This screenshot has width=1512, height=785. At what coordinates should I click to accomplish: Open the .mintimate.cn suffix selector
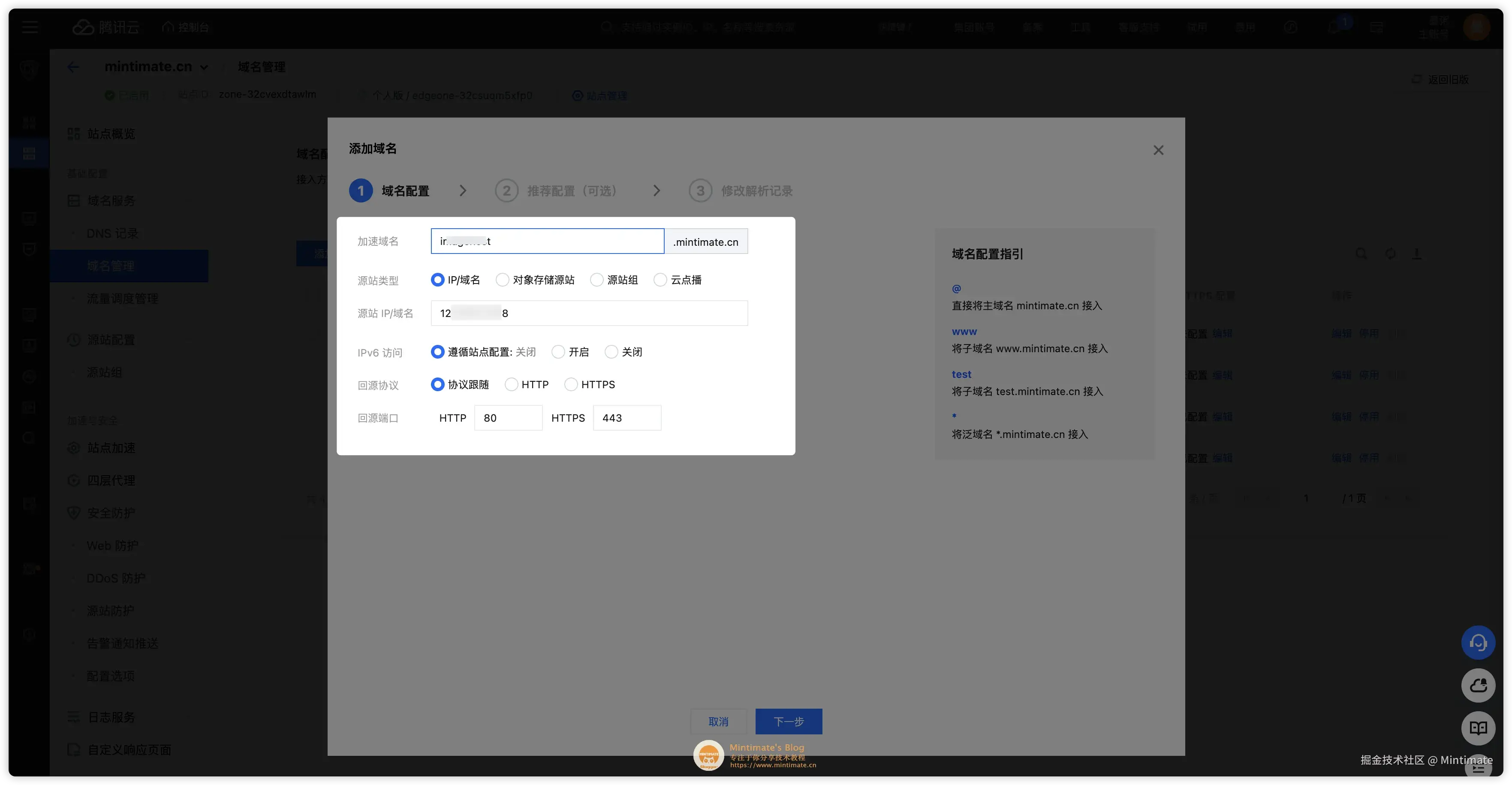pyautogui.click(x=706, y=242)
